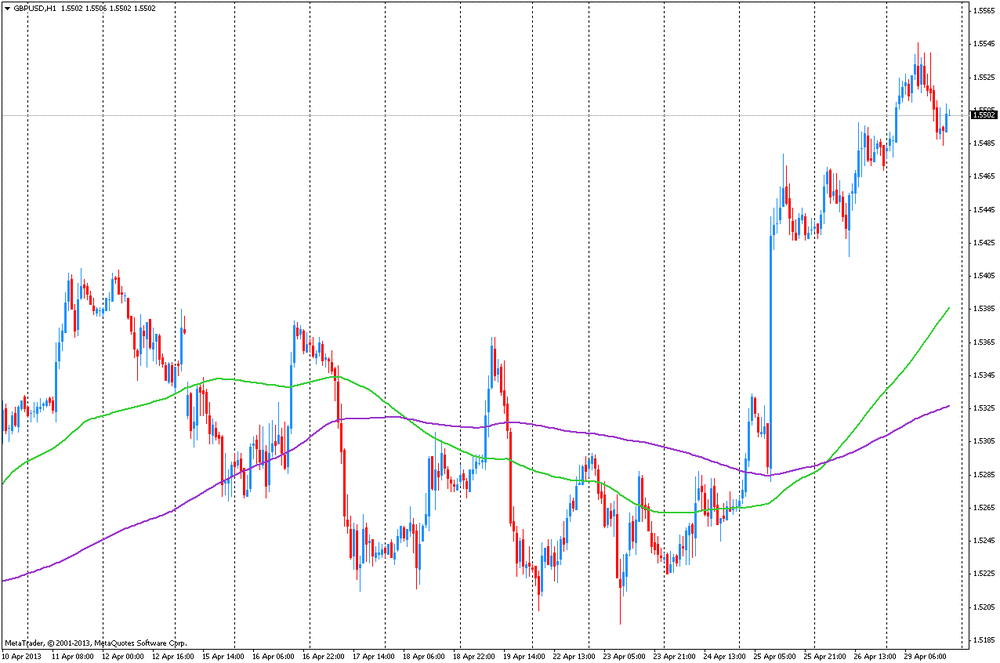
Task: Click the 16 Apr 06:00 time label
Action: coord(273,656)
